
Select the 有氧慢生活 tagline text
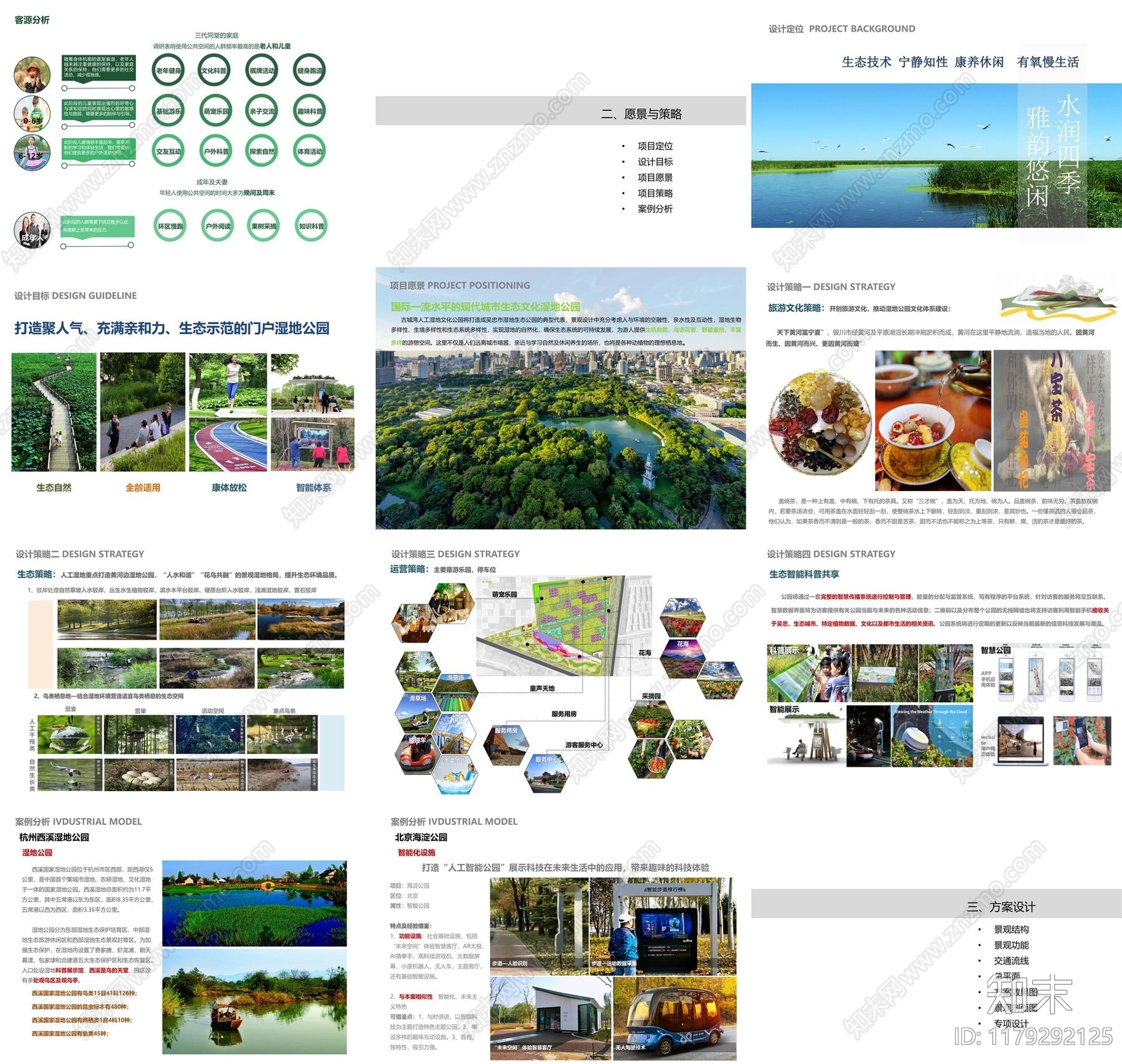tap(1048, 62)
